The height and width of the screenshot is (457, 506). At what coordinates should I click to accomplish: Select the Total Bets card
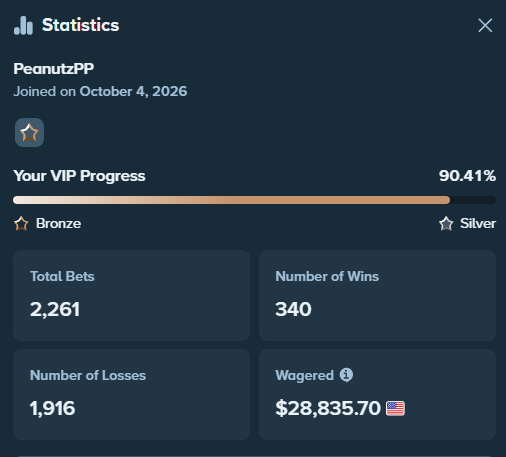131,295
